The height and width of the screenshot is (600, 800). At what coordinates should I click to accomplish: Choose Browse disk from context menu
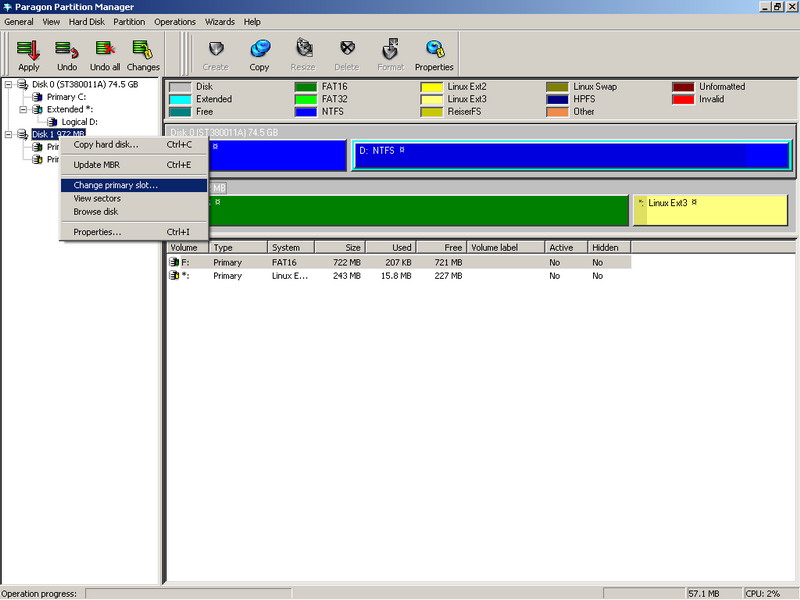(x=134, y=212)
